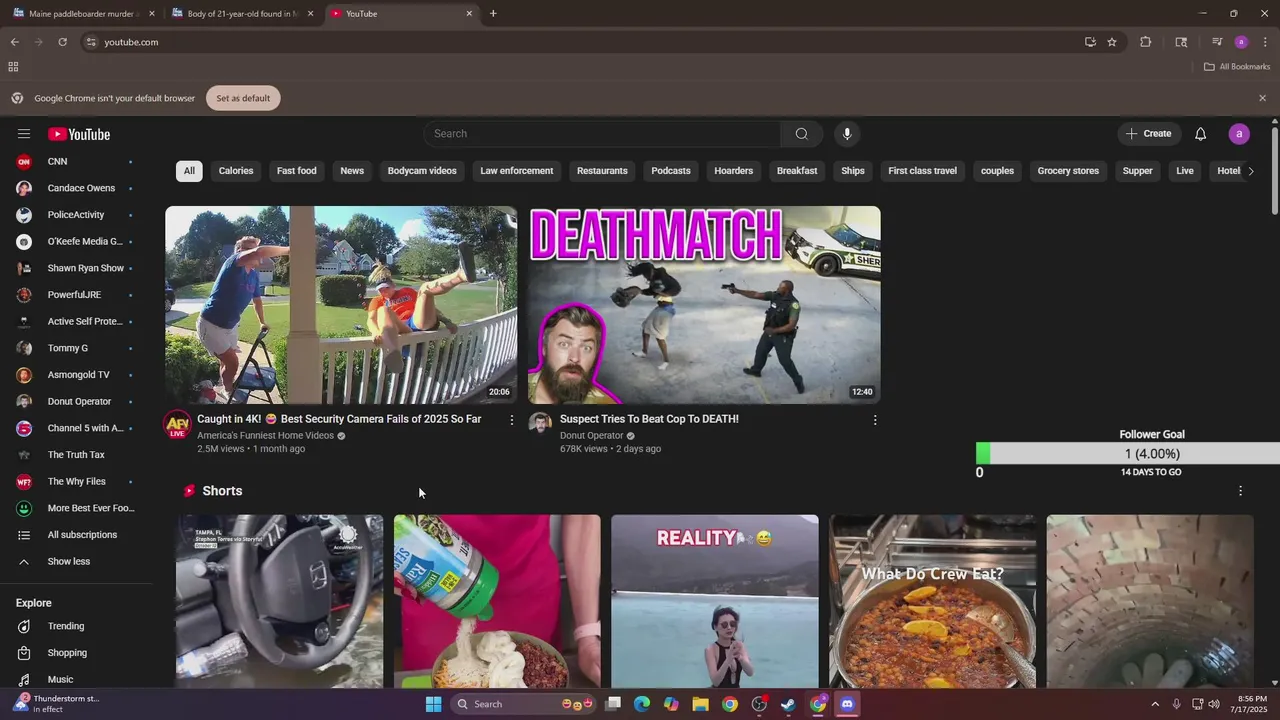
Task: Play the Best Security Camera Fails thumbnail
Action: click(x=341, y=305)
